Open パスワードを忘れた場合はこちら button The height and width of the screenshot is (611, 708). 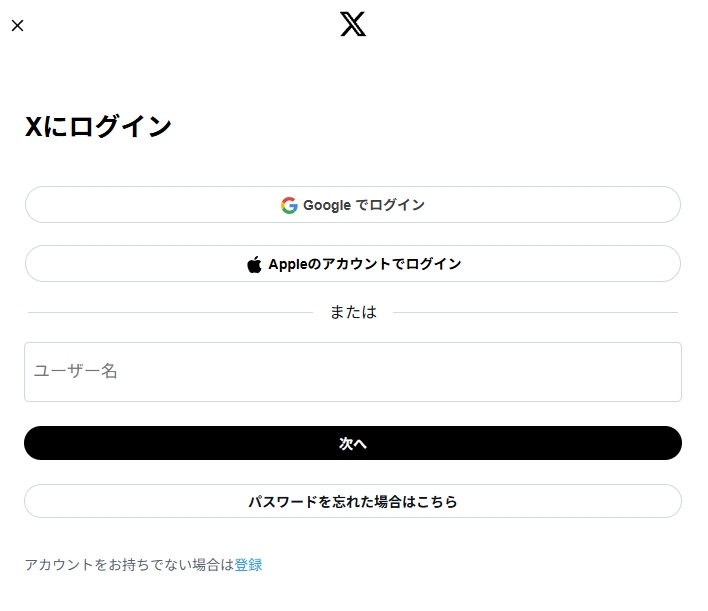pos(353,501)
